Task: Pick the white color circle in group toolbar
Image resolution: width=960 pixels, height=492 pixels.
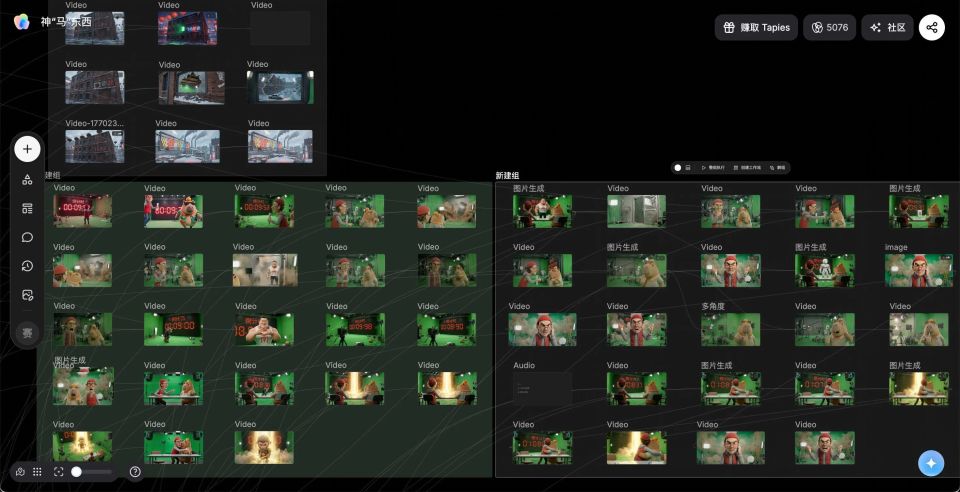Action: (678, 168)
